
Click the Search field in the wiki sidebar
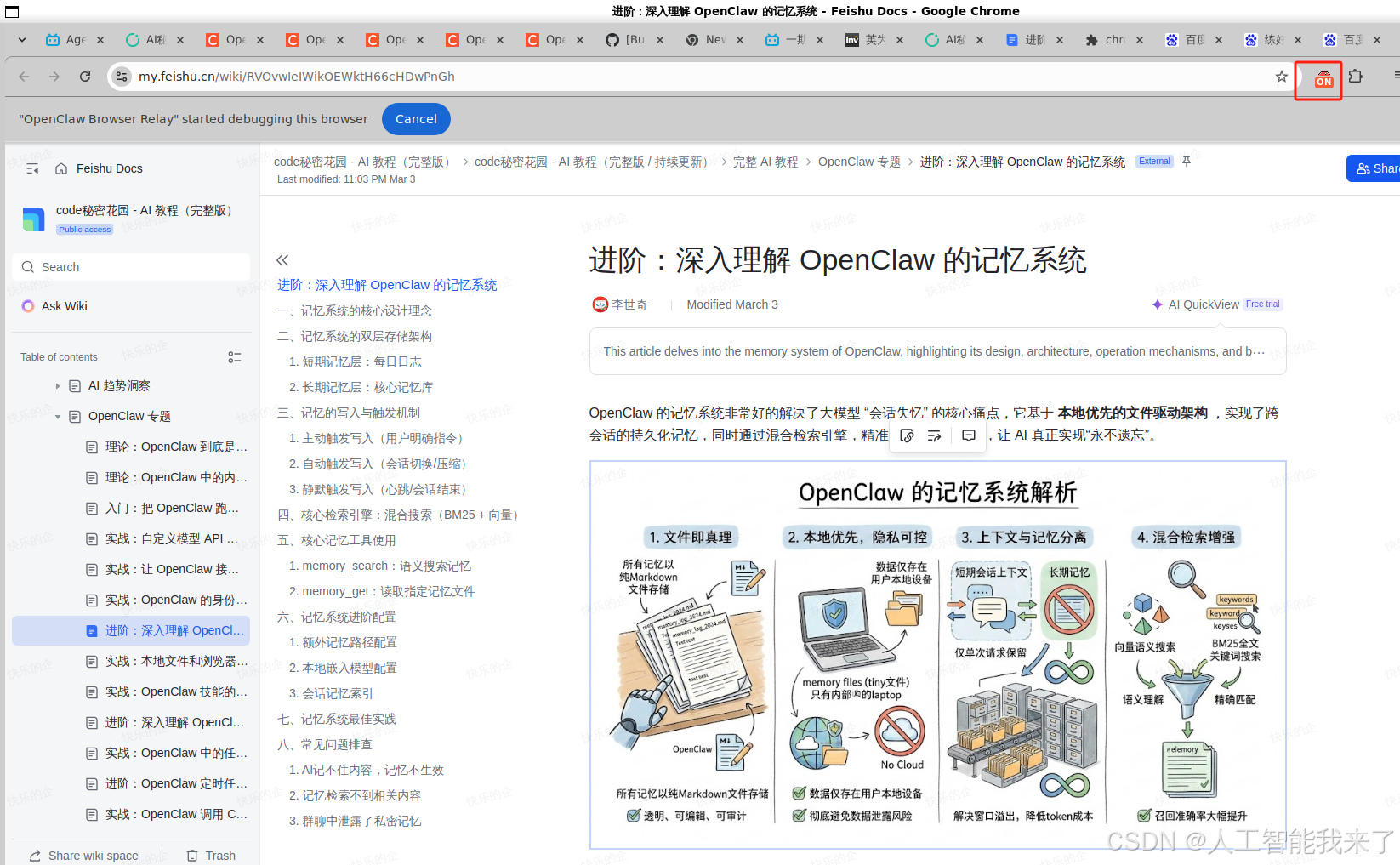click(131, 267)
